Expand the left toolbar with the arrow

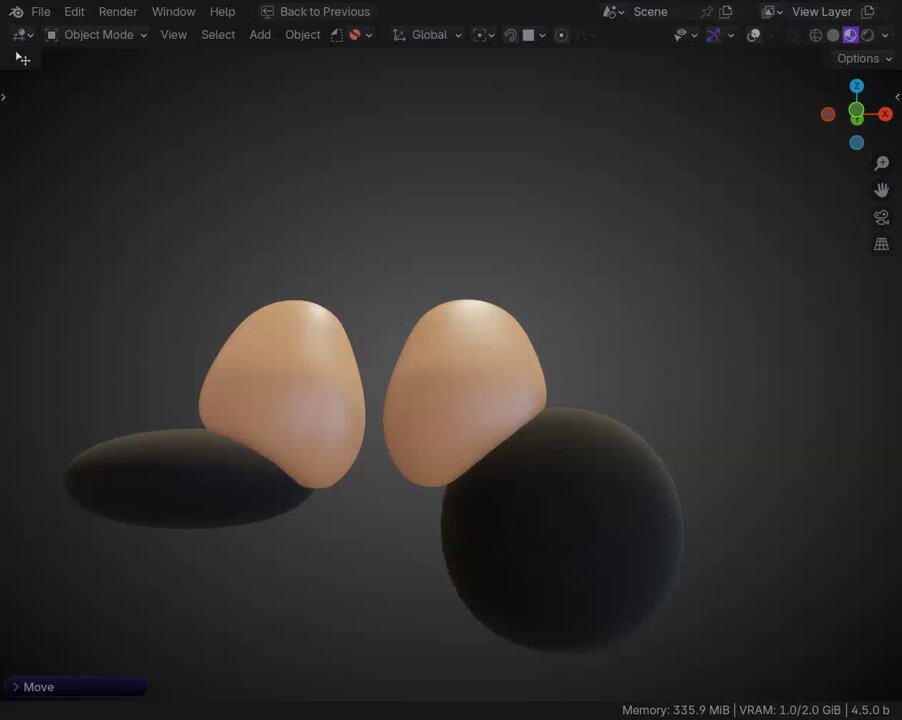(3, 97)
